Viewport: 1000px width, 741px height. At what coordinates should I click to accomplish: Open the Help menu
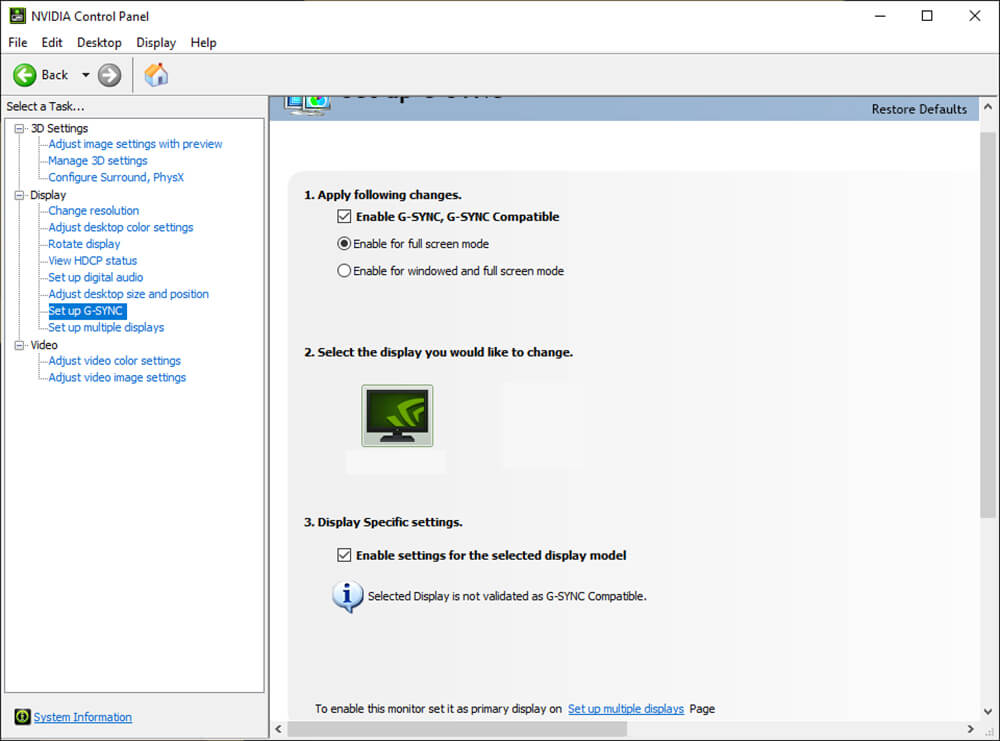pos(203,43)
